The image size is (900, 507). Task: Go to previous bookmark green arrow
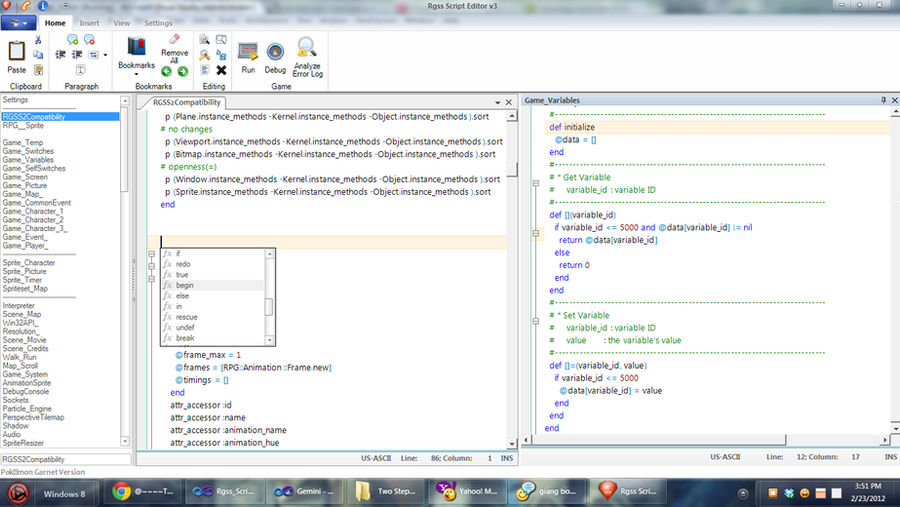pyautogui.click(x=166, y=71)
